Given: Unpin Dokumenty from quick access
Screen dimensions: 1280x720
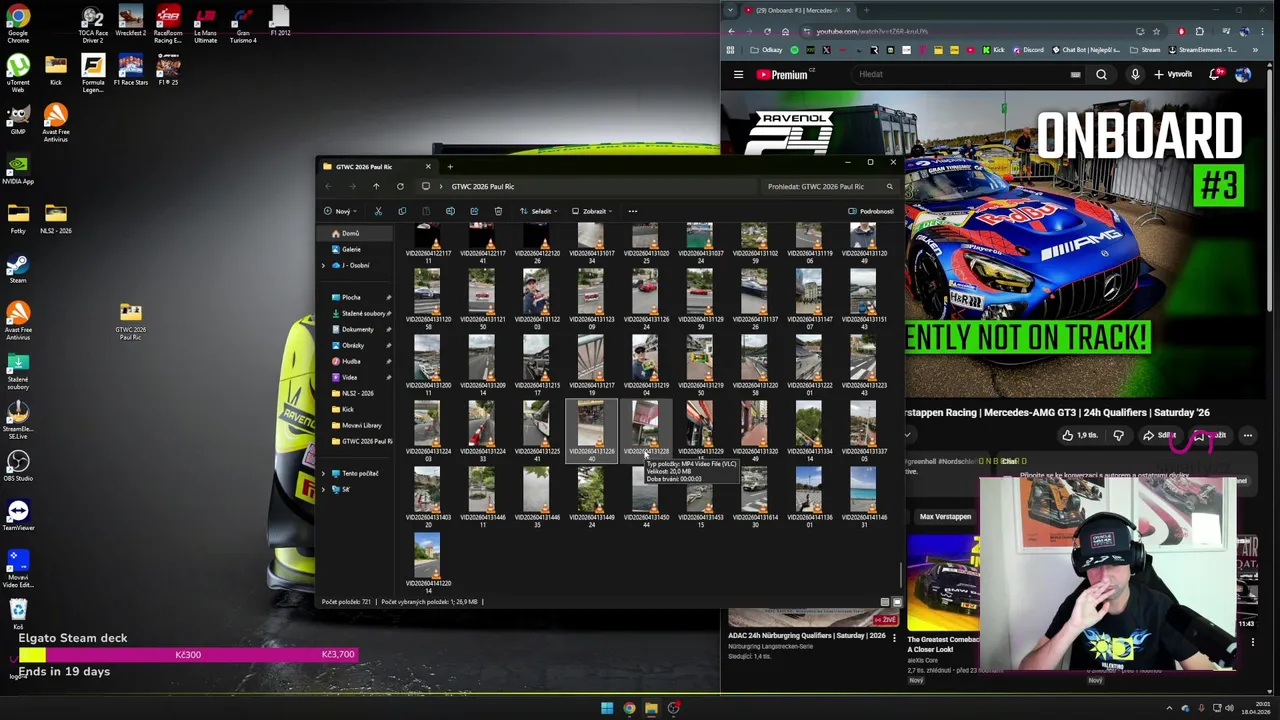Looking at the screenshot, I should pos(388,329).
